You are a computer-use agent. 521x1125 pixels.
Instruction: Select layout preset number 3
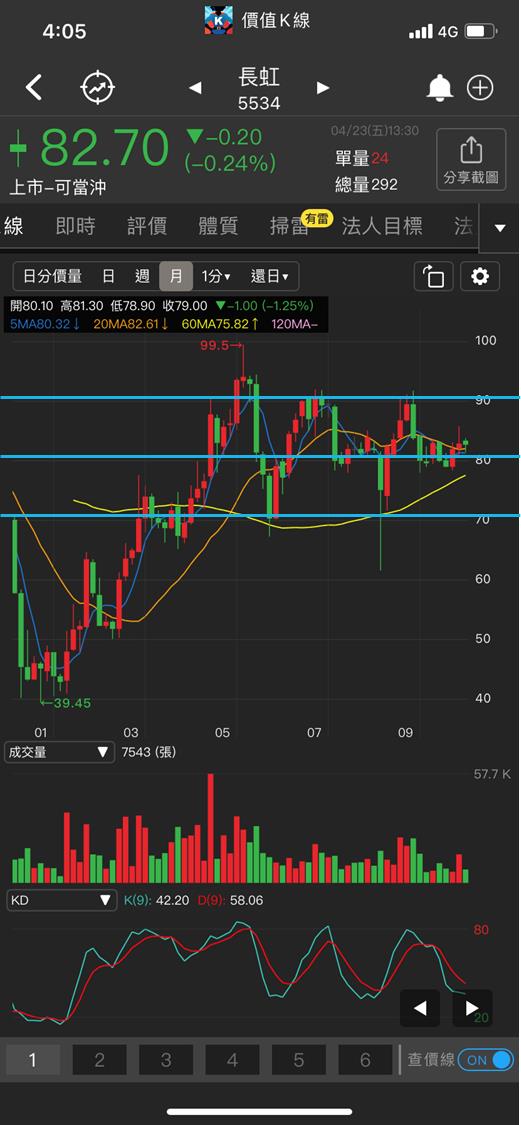[x=166, y=1060]
